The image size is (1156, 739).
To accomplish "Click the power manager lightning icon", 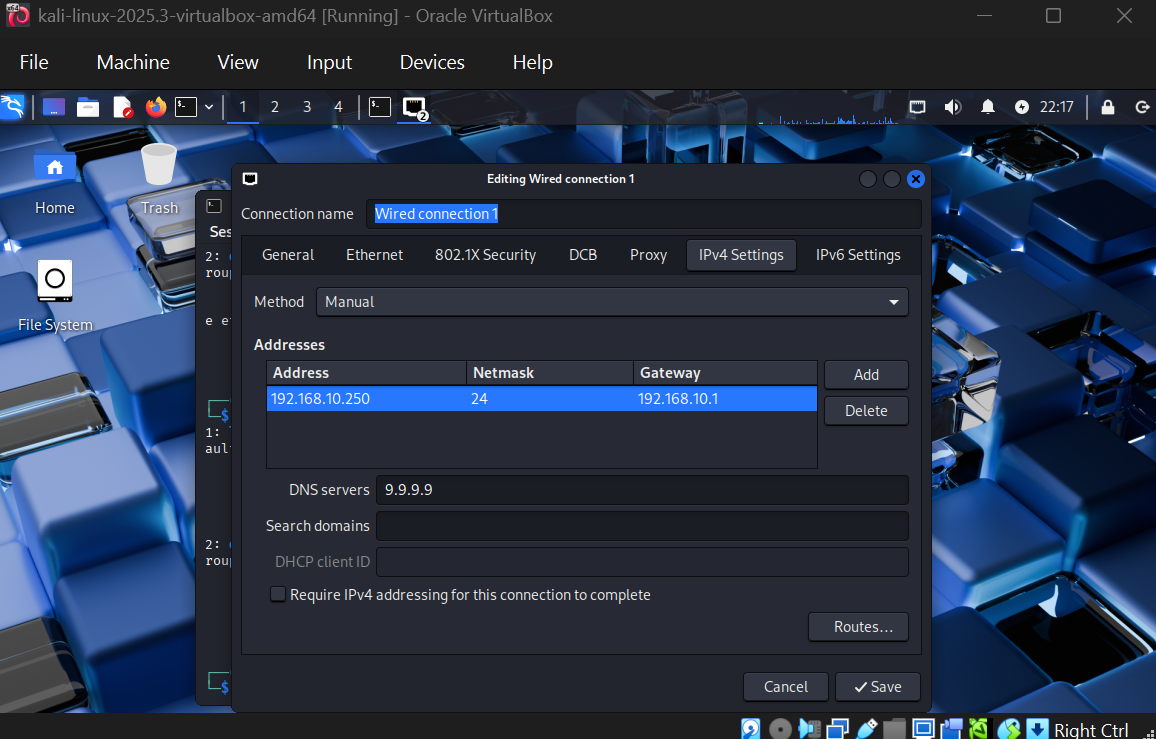I will coord(1021,107).
